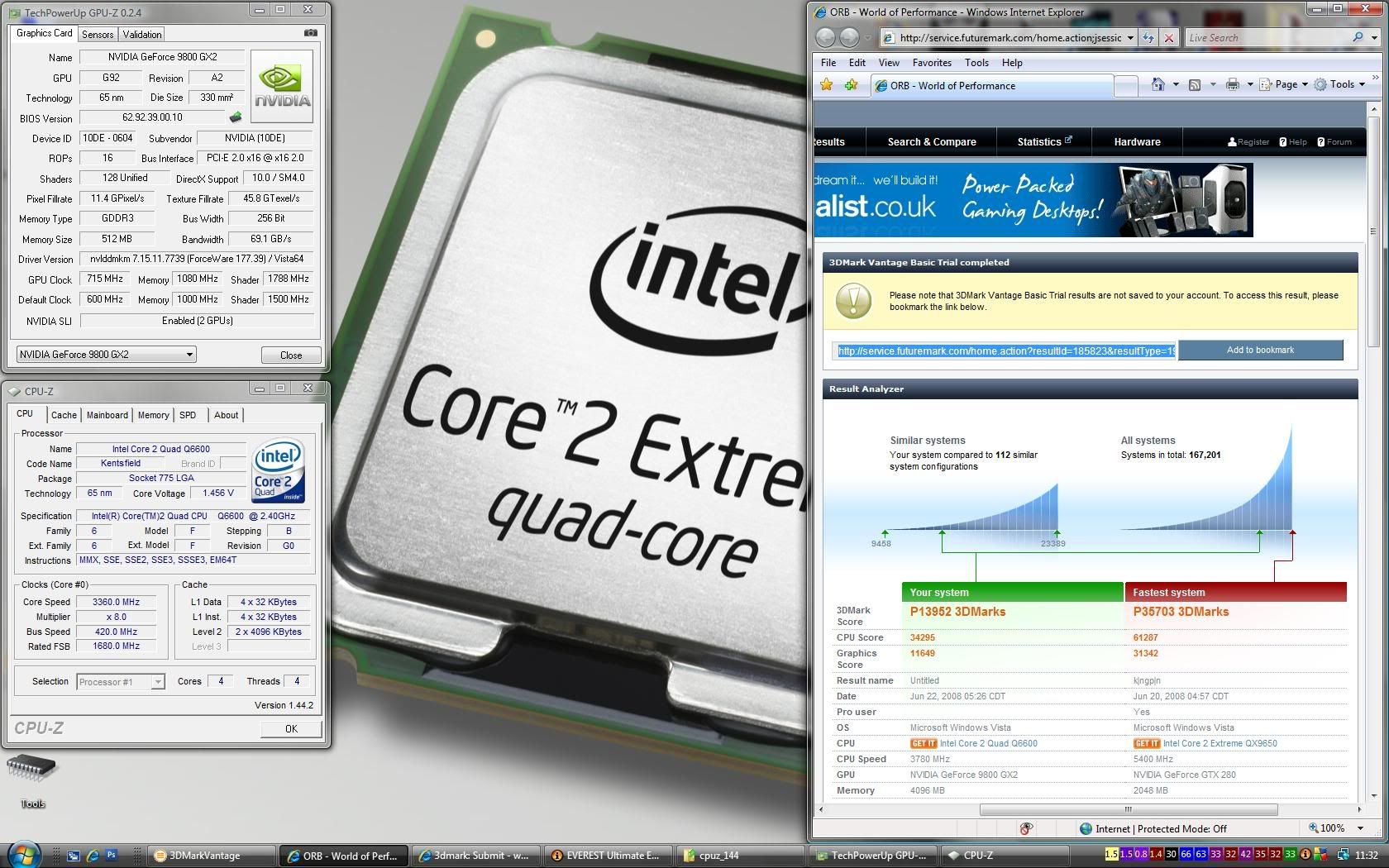The width and height of the screenshot is (1389, 868).
Task: Click the IE Home icon
Action: coord(1158,84)
